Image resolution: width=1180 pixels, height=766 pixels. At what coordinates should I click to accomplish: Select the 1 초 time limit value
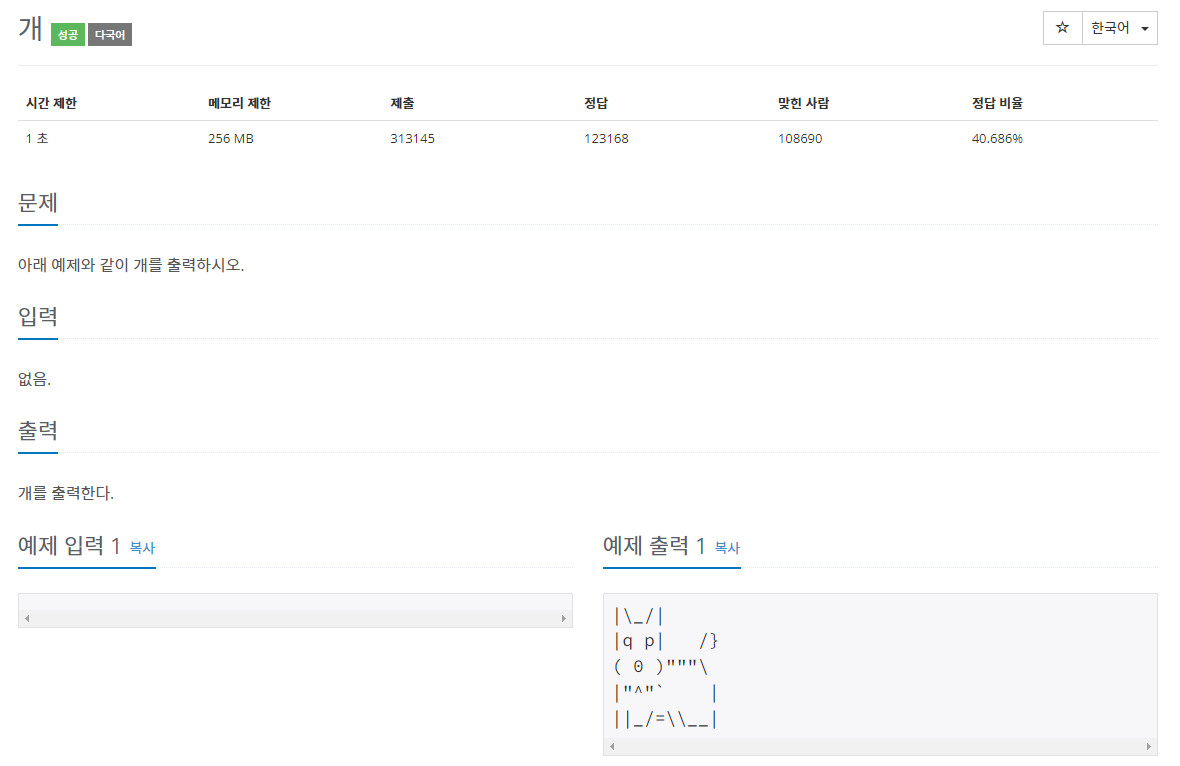[37, 138]
